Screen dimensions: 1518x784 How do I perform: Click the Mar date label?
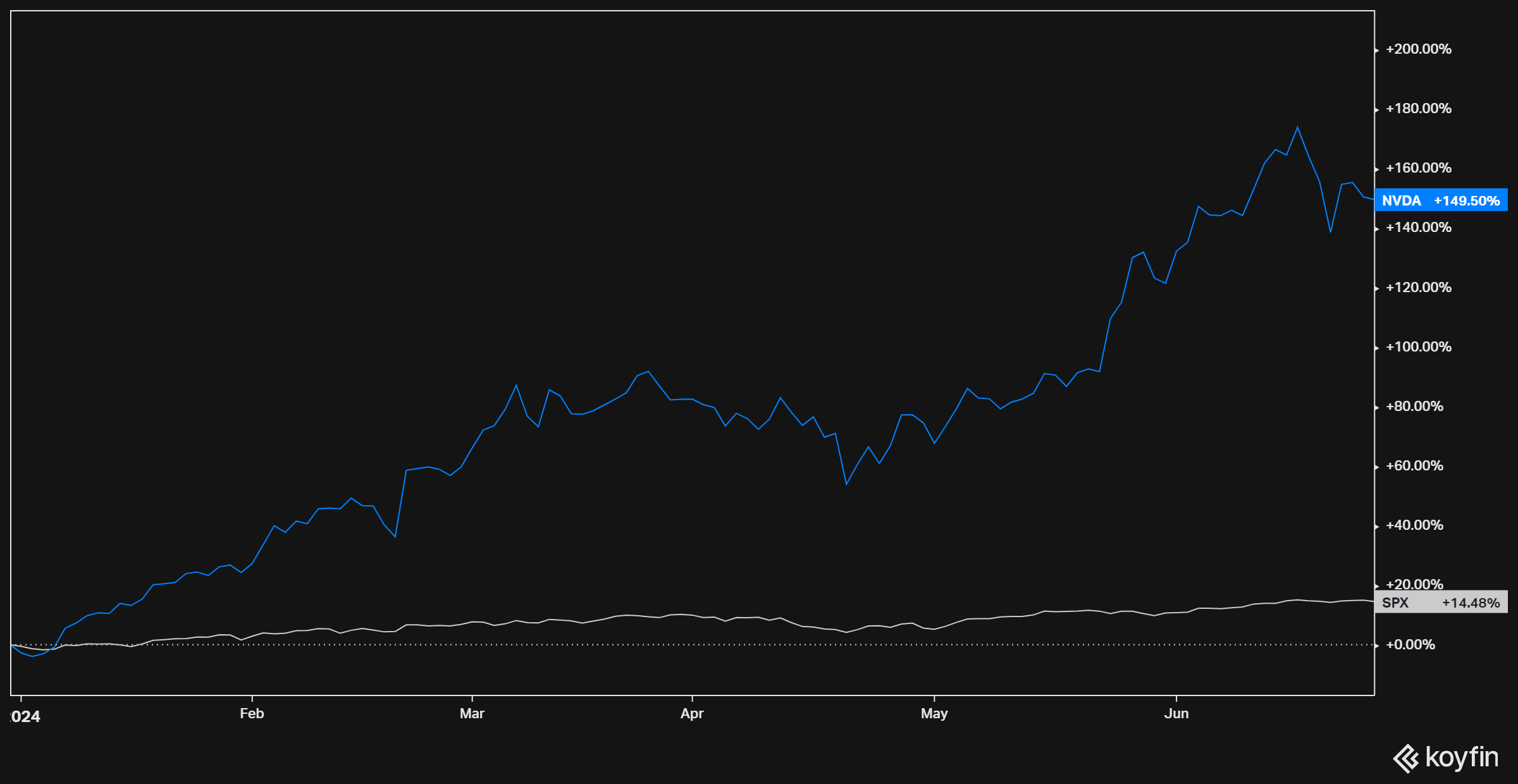[x=472, y=714]
